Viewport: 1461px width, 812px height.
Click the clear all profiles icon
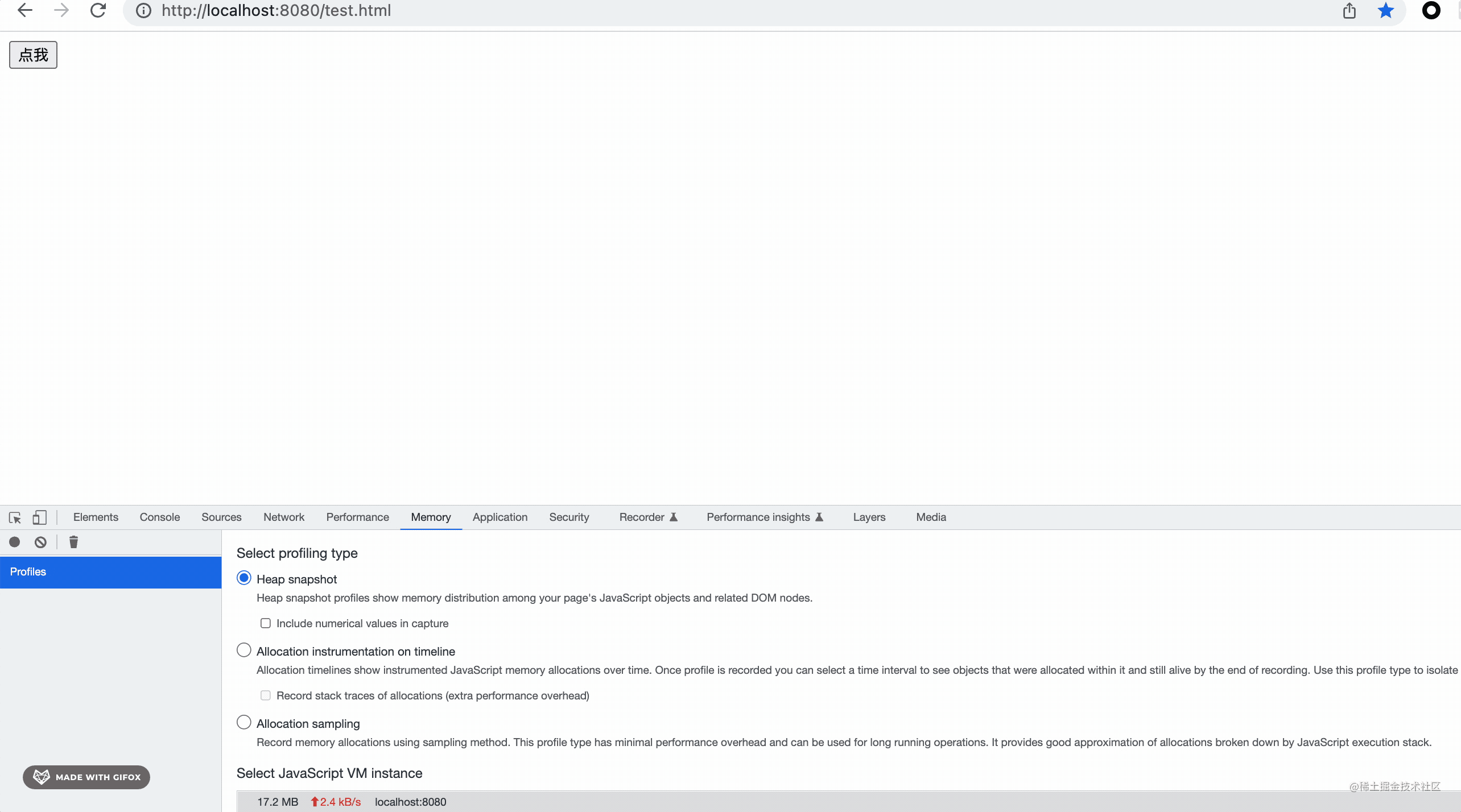pyautogui.click(x=40, y=542)
